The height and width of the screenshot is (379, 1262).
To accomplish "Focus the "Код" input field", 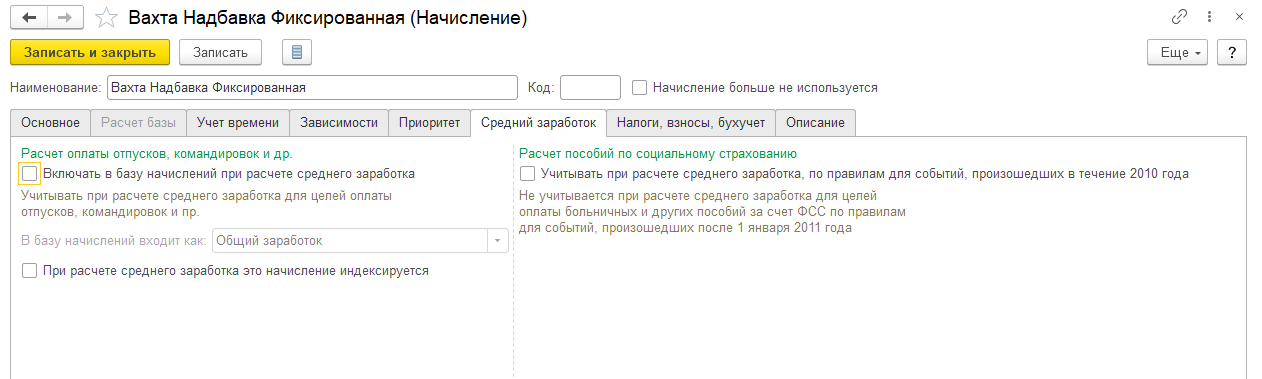I will coord(590,88).
